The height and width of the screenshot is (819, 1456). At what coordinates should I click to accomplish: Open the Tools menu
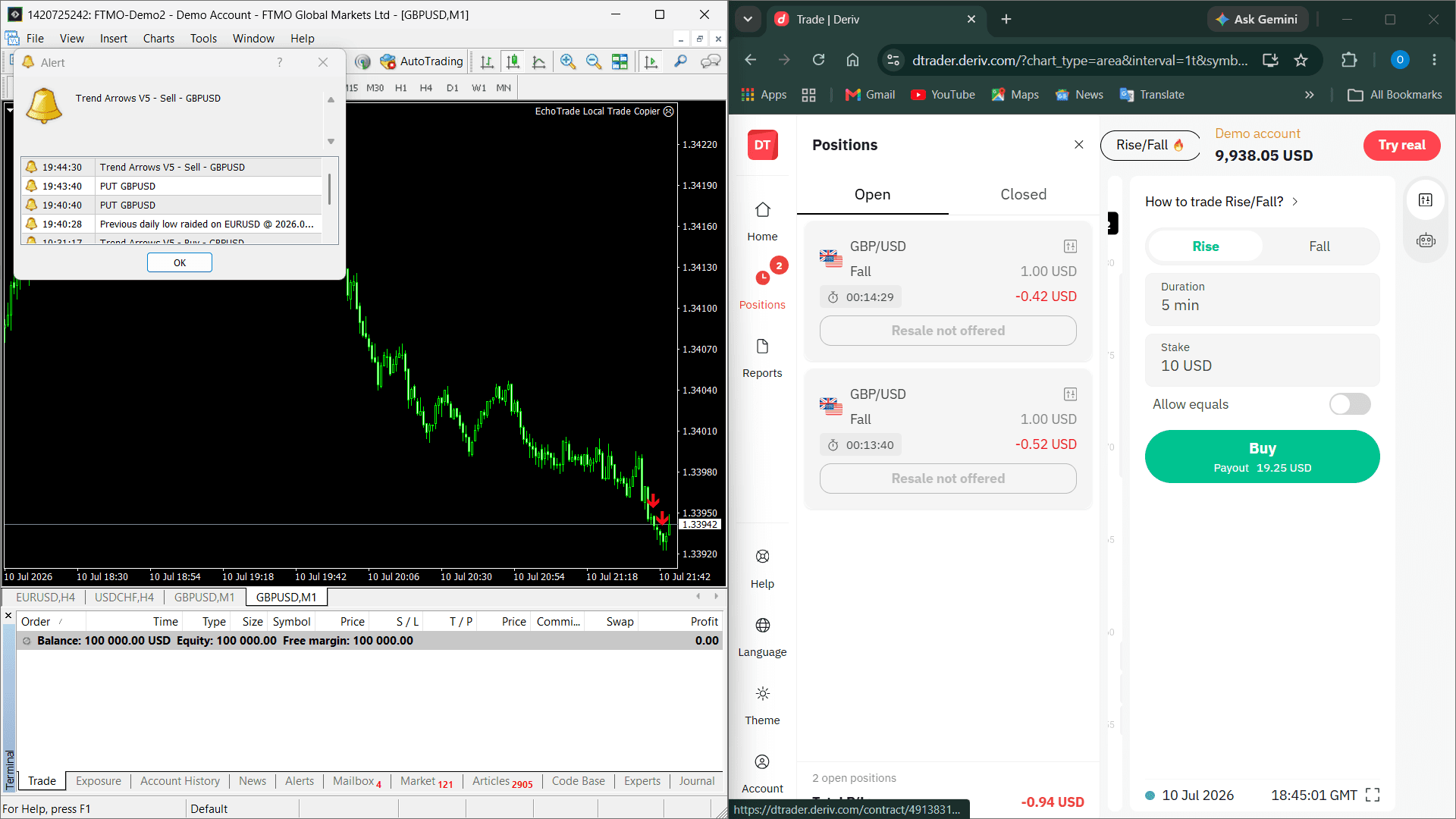[203, 39]
